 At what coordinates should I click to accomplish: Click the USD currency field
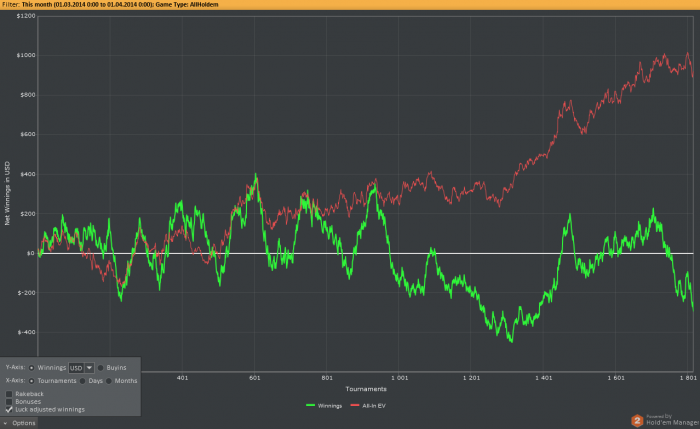tap(76, 368)
